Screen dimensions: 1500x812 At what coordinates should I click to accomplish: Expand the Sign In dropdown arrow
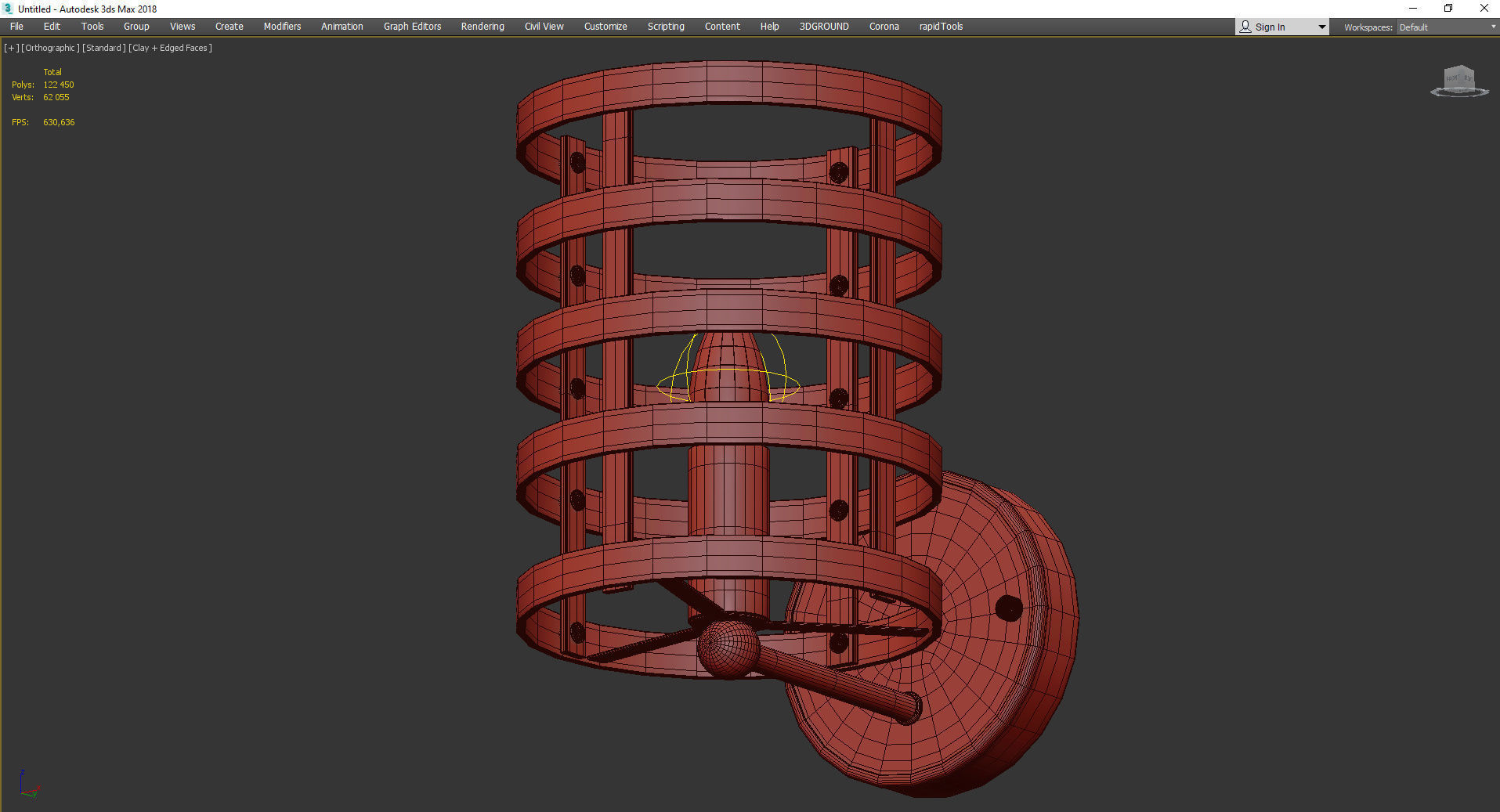1321,27
